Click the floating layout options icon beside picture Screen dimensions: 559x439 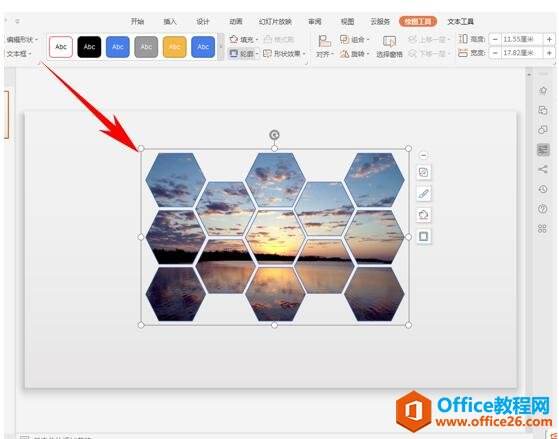coord(424,173)
